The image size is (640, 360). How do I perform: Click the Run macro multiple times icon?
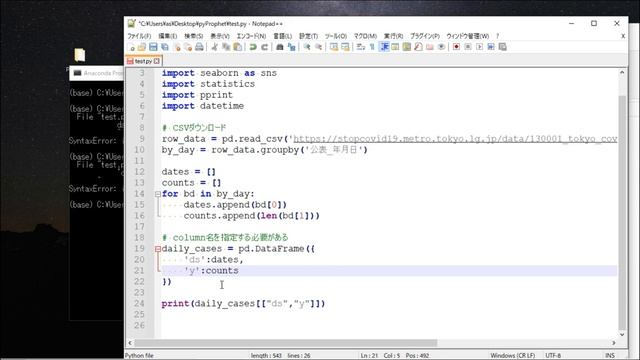tap(491, 47)
